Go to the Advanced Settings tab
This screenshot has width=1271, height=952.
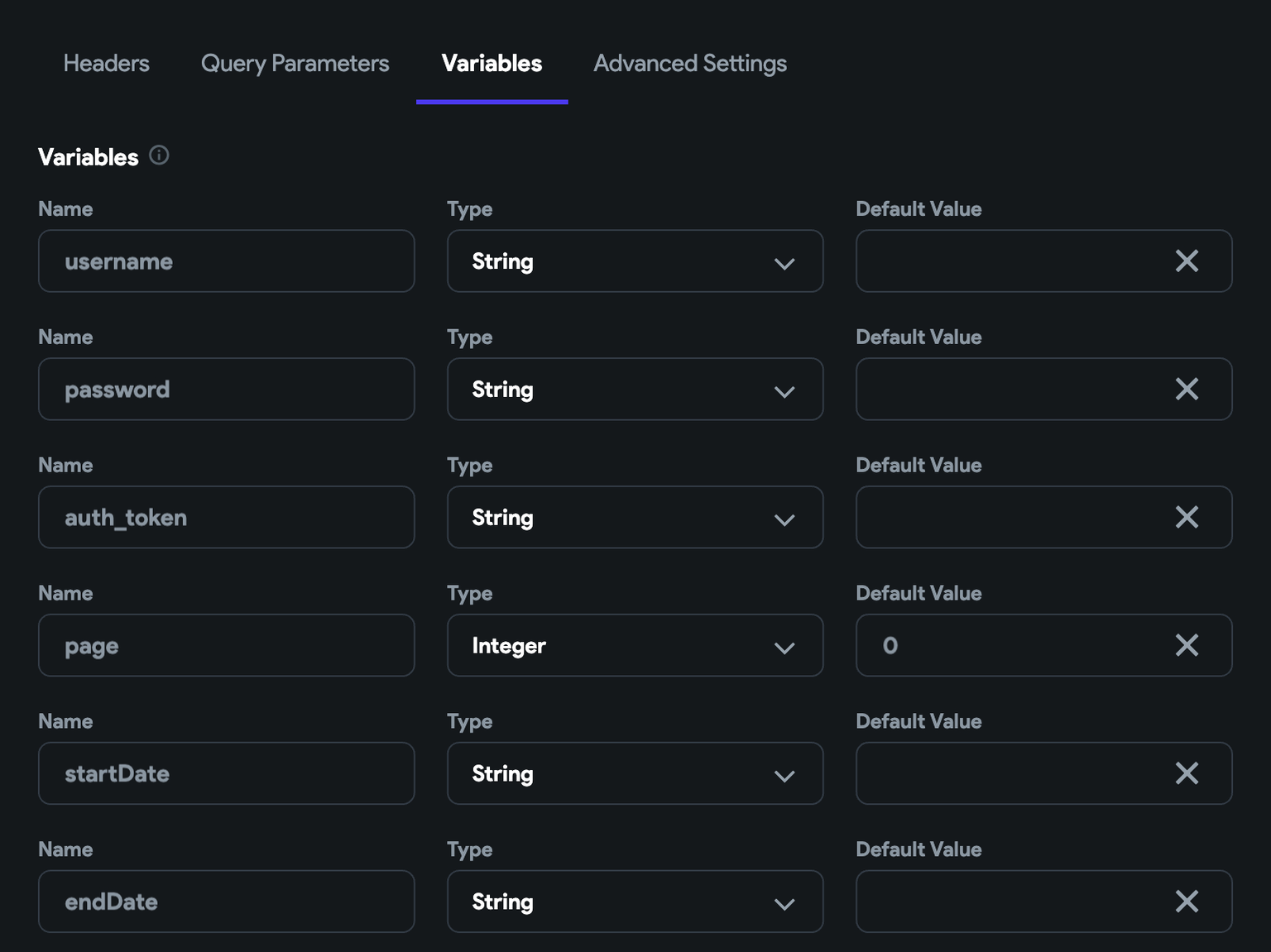pos(690,64)
